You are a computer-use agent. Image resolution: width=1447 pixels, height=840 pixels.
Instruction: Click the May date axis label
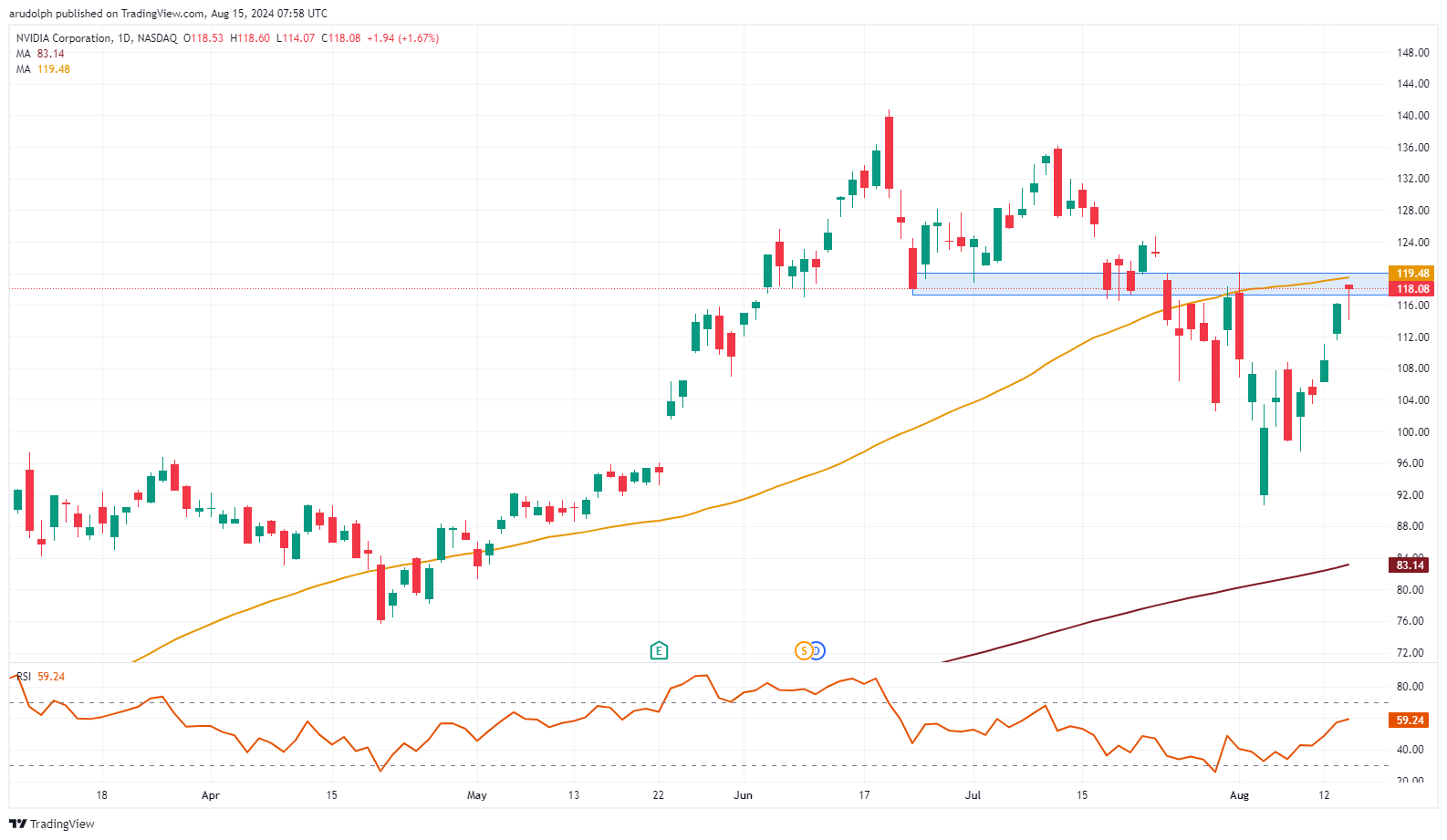(x=477, y=795)
